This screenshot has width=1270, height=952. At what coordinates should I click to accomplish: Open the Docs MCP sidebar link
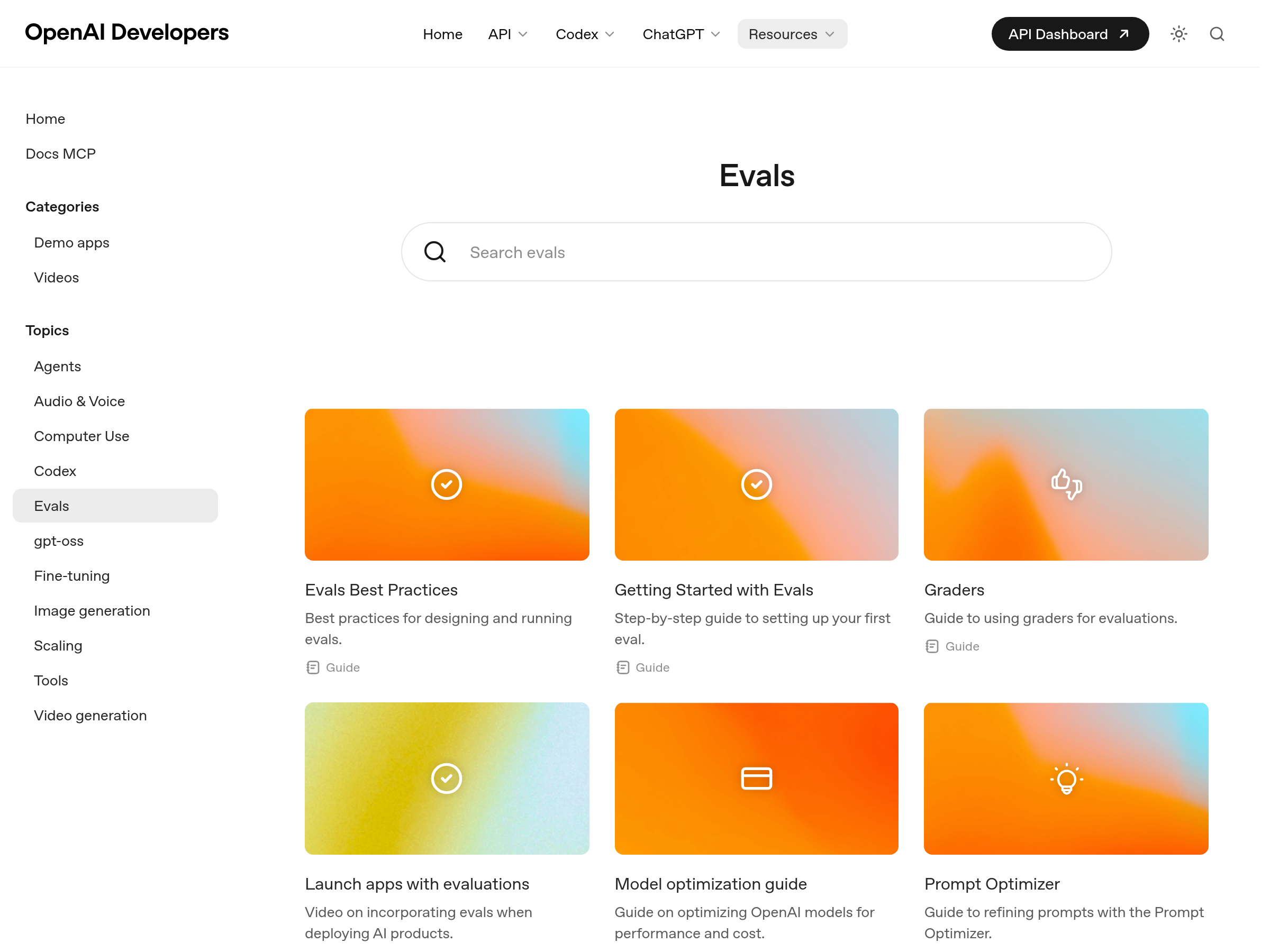[61, 154]
